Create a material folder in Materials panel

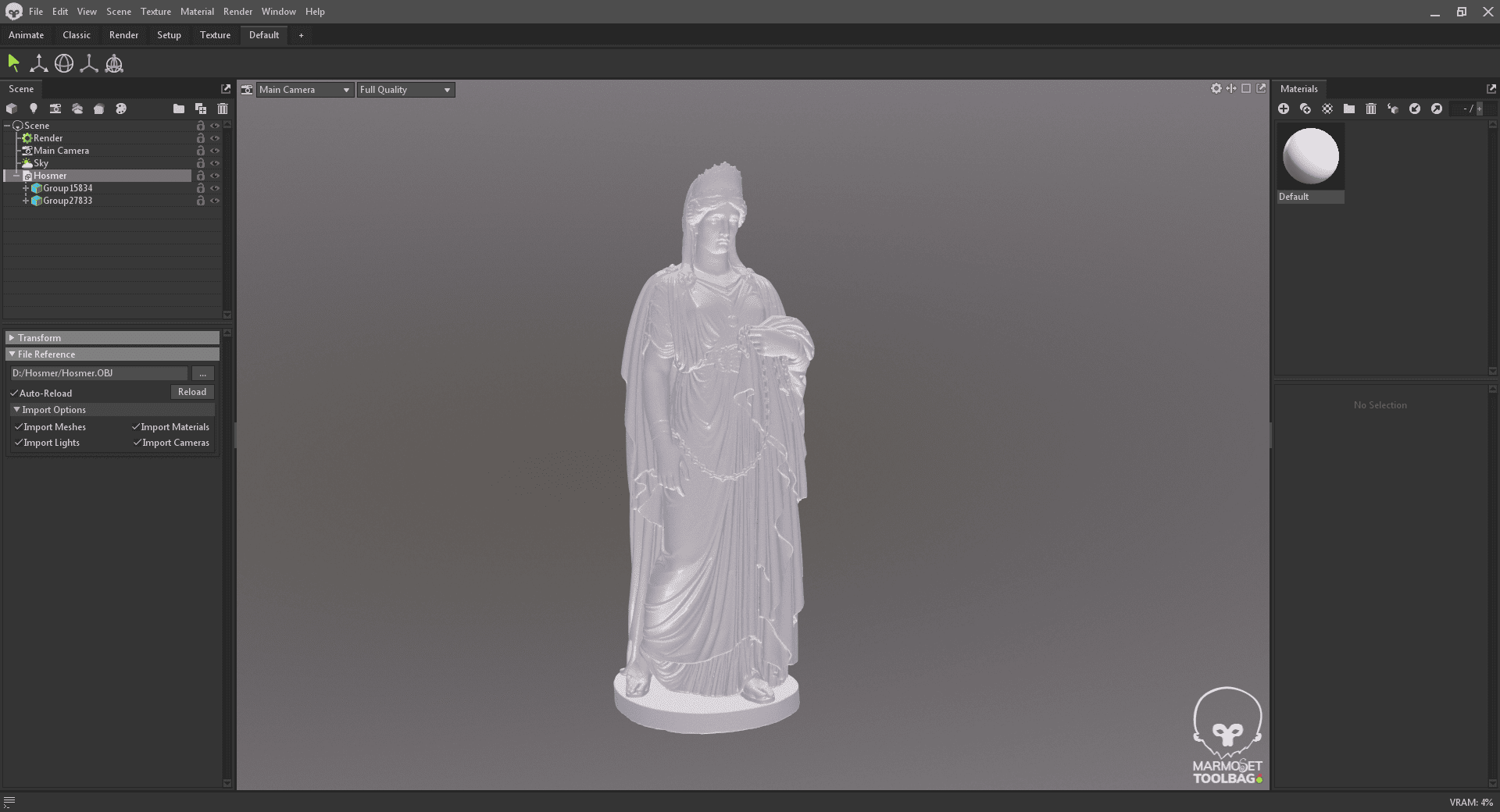point(1349,109)
